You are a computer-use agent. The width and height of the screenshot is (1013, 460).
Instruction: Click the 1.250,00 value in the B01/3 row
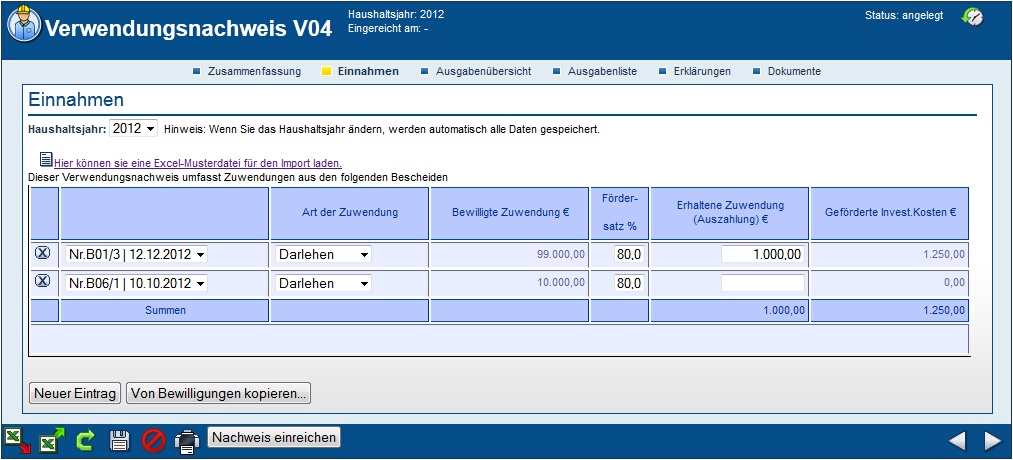[x=942, y=255]
